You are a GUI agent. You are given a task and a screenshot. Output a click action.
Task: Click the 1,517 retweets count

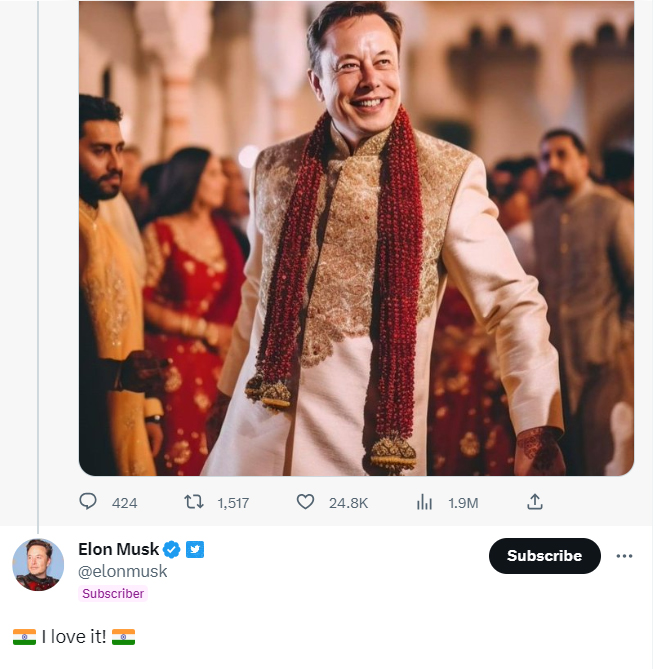[x=232, y=503]
